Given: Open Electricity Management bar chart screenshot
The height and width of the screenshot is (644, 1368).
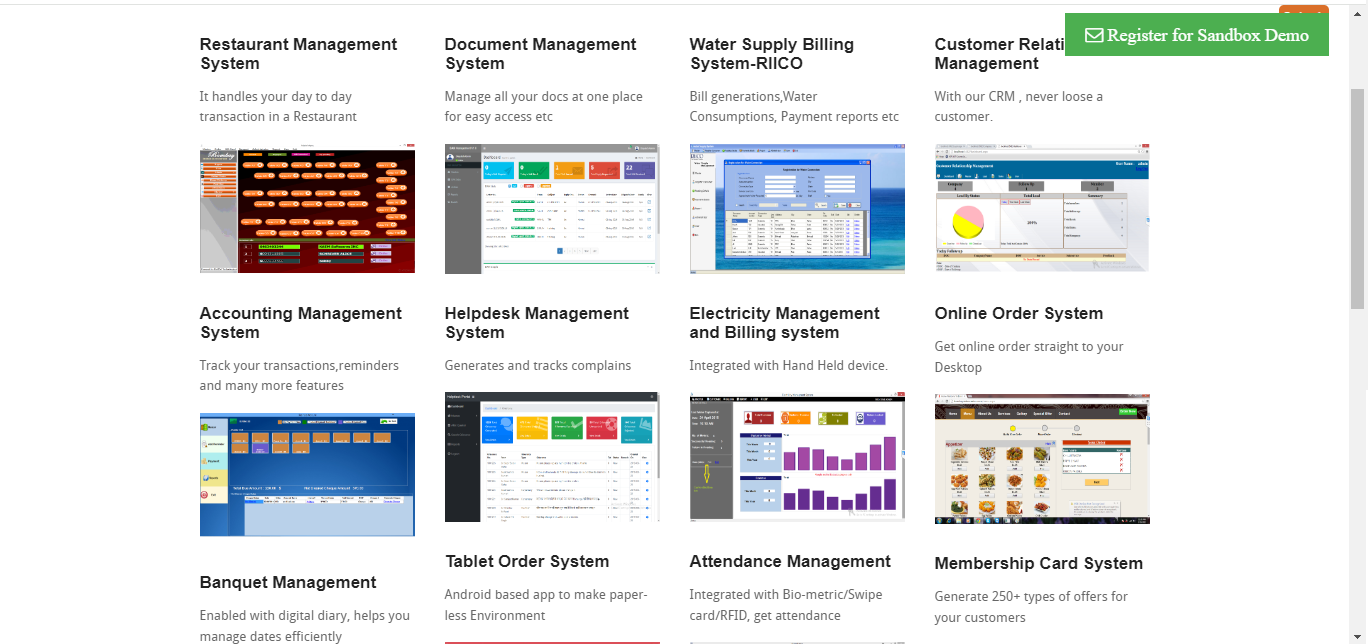Looking at the screenshot, I should (797, 457).
